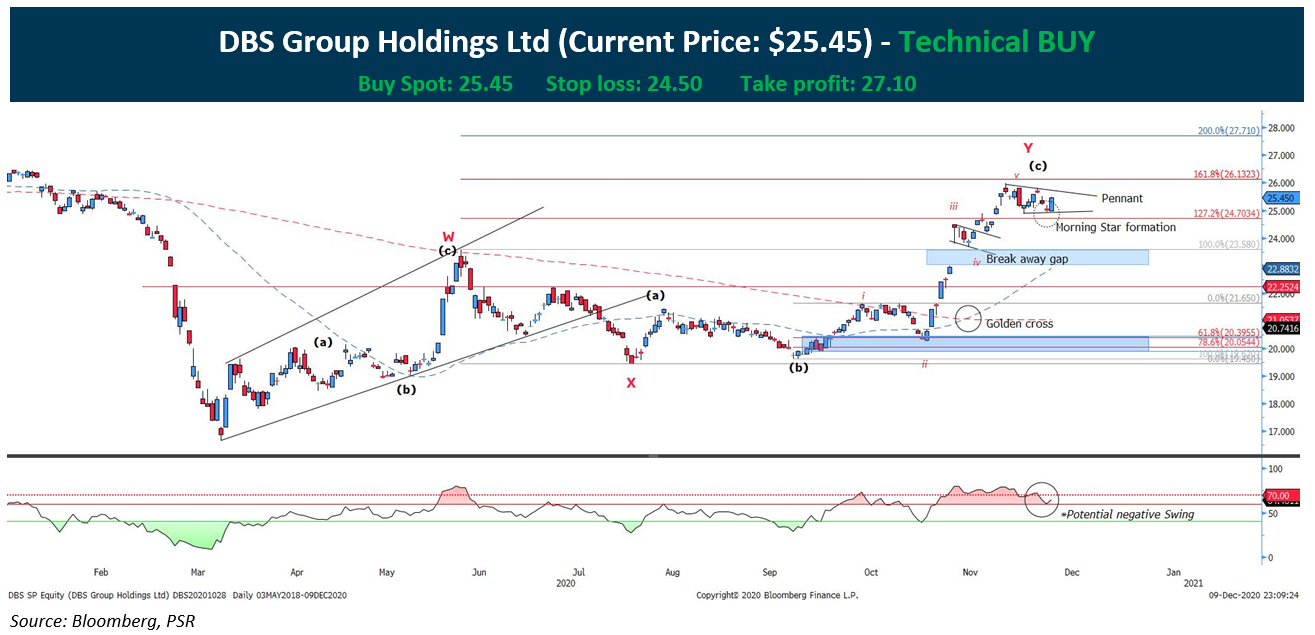
Task: Click the "Mar" month axis label
Action: 197,573
